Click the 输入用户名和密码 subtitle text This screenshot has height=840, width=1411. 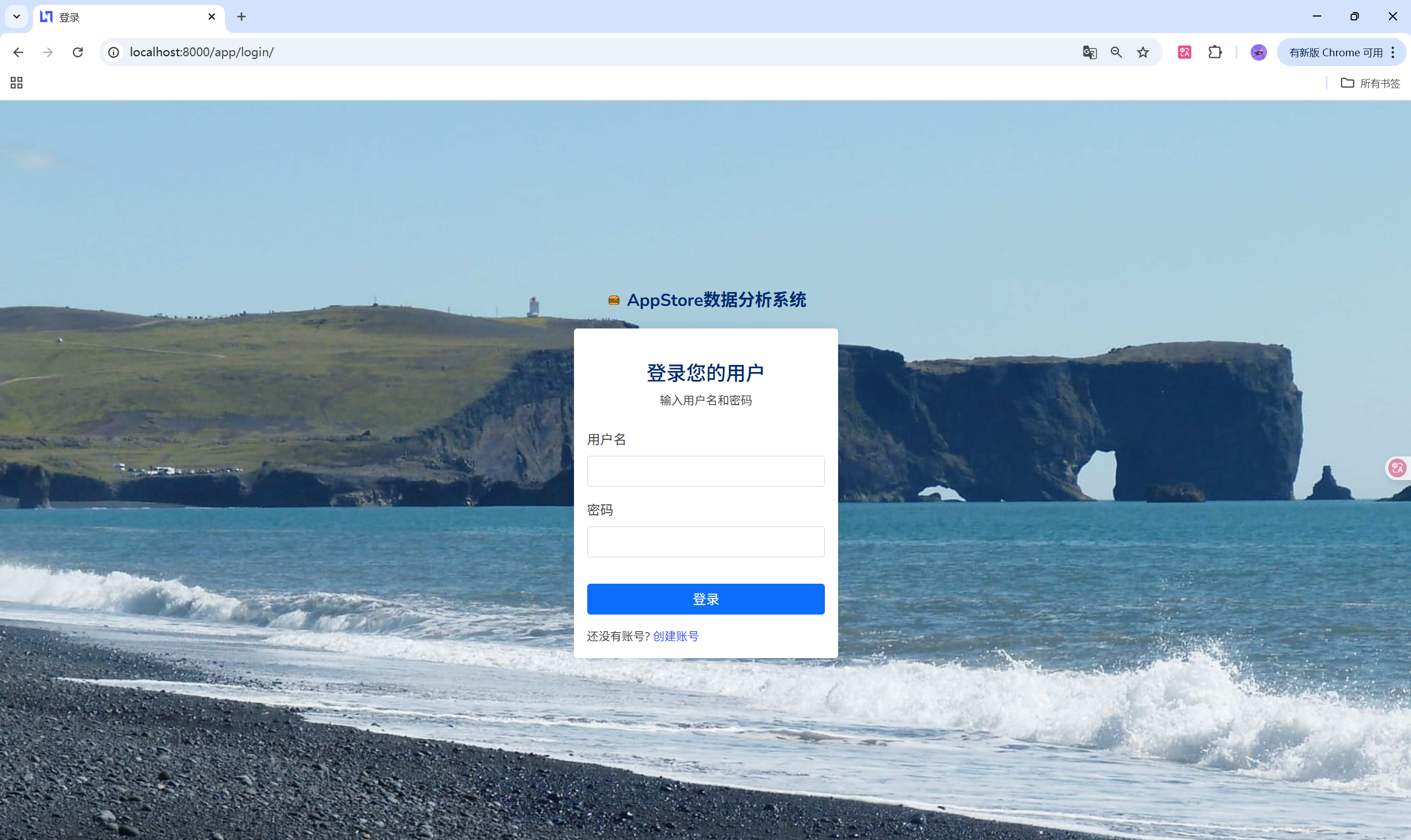[706, 400]
